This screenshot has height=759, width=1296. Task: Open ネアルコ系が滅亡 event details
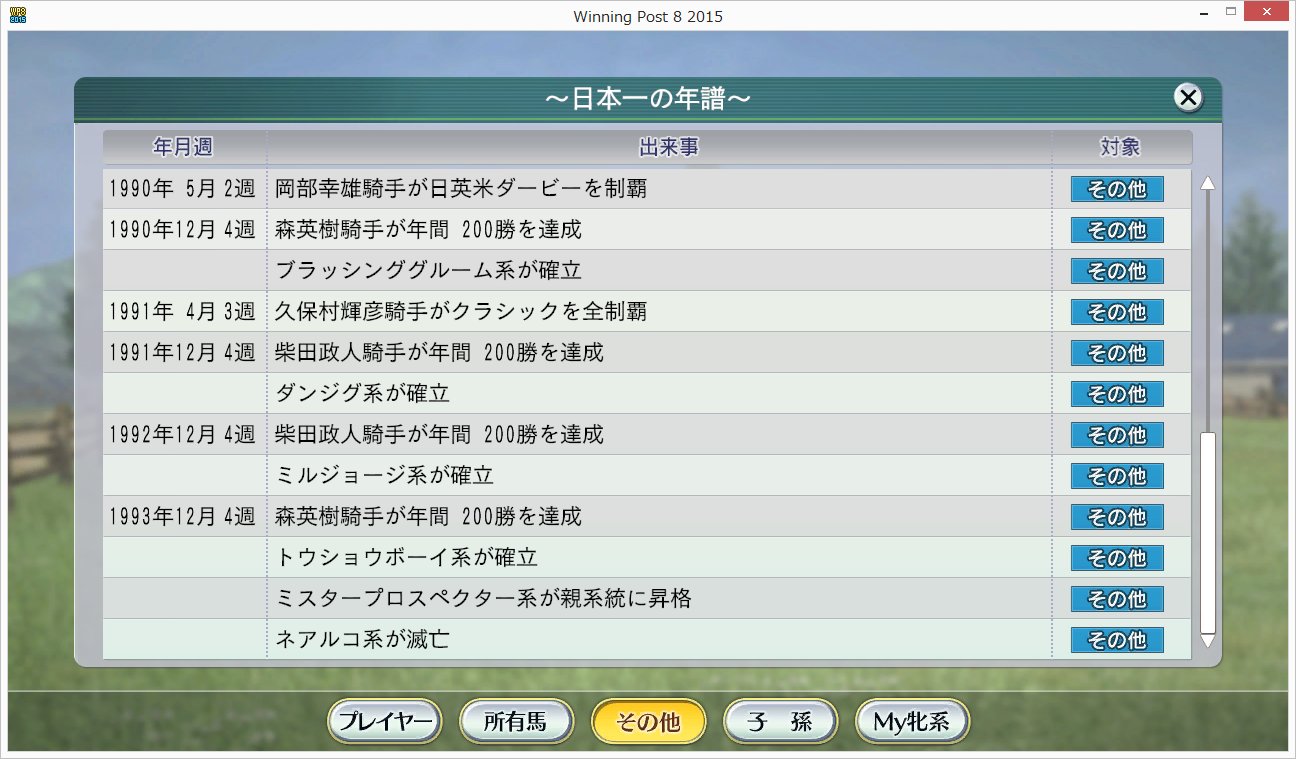[x=1117, y=640]
